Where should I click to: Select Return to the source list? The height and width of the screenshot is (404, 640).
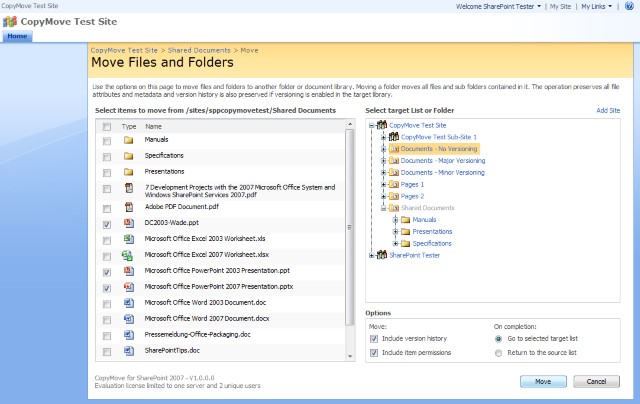click(499, 353)
